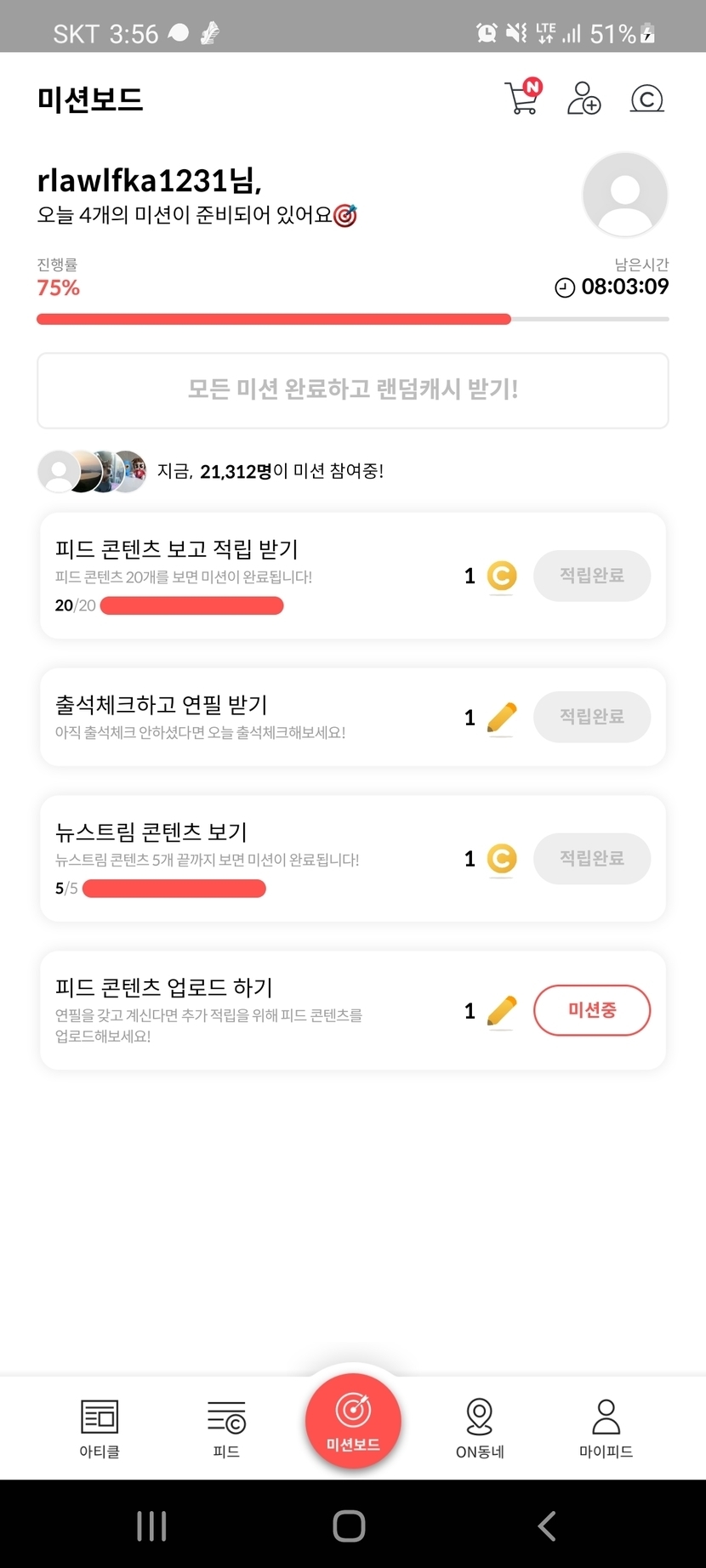Viewport: 706px width, 1568px height.
Task: Open the ON동네 tab
Action: pyautogui.click(x=480, y=1428)
